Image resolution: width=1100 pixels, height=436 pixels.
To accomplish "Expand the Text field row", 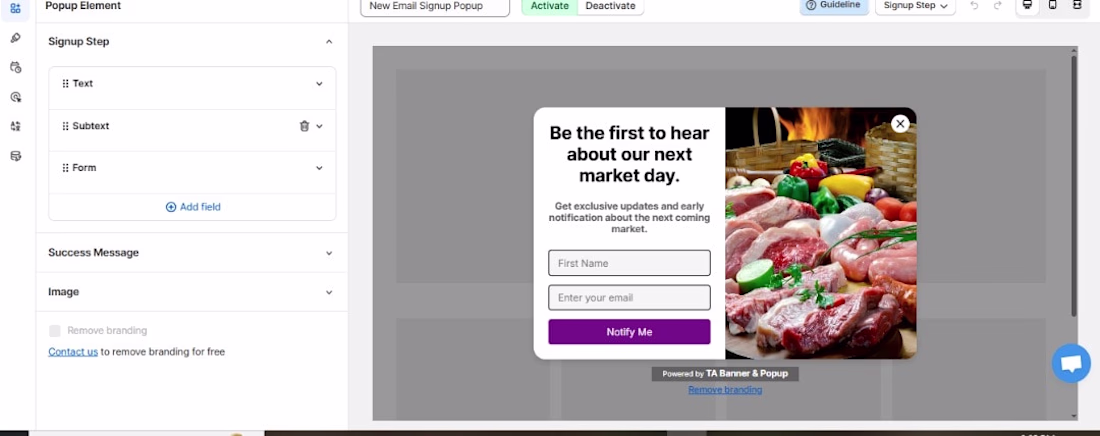I will click(x=192, y=84).
